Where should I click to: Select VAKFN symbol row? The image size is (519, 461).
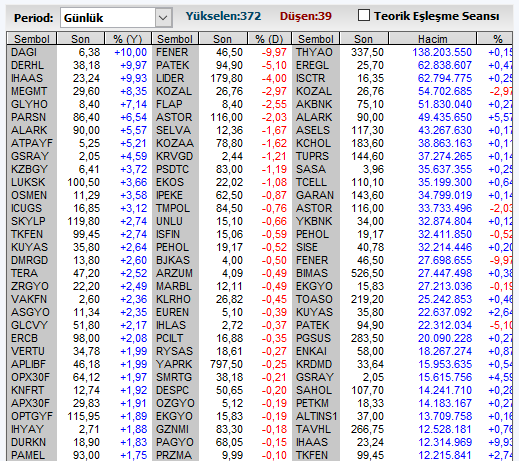(29, 299)
